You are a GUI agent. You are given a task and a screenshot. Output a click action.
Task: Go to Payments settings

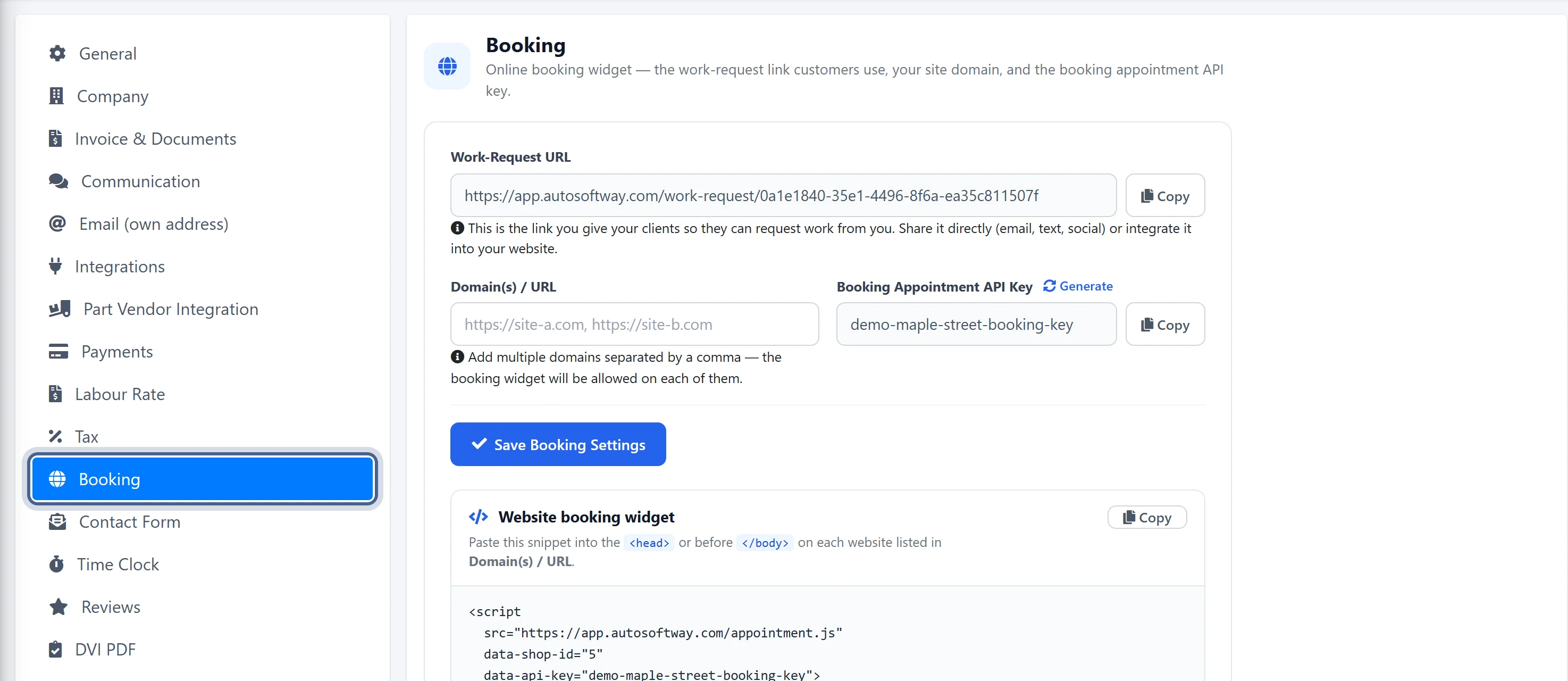202,352
